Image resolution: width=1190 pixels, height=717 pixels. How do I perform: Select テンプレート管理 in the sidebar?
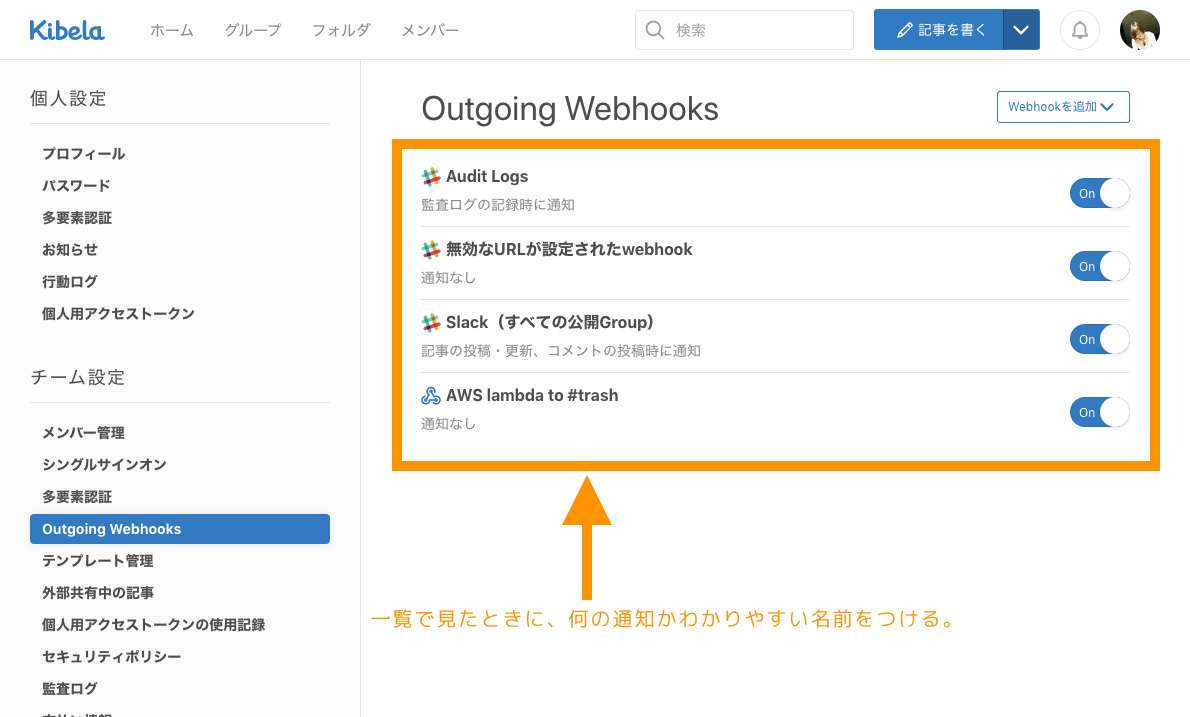coord(98,561)
